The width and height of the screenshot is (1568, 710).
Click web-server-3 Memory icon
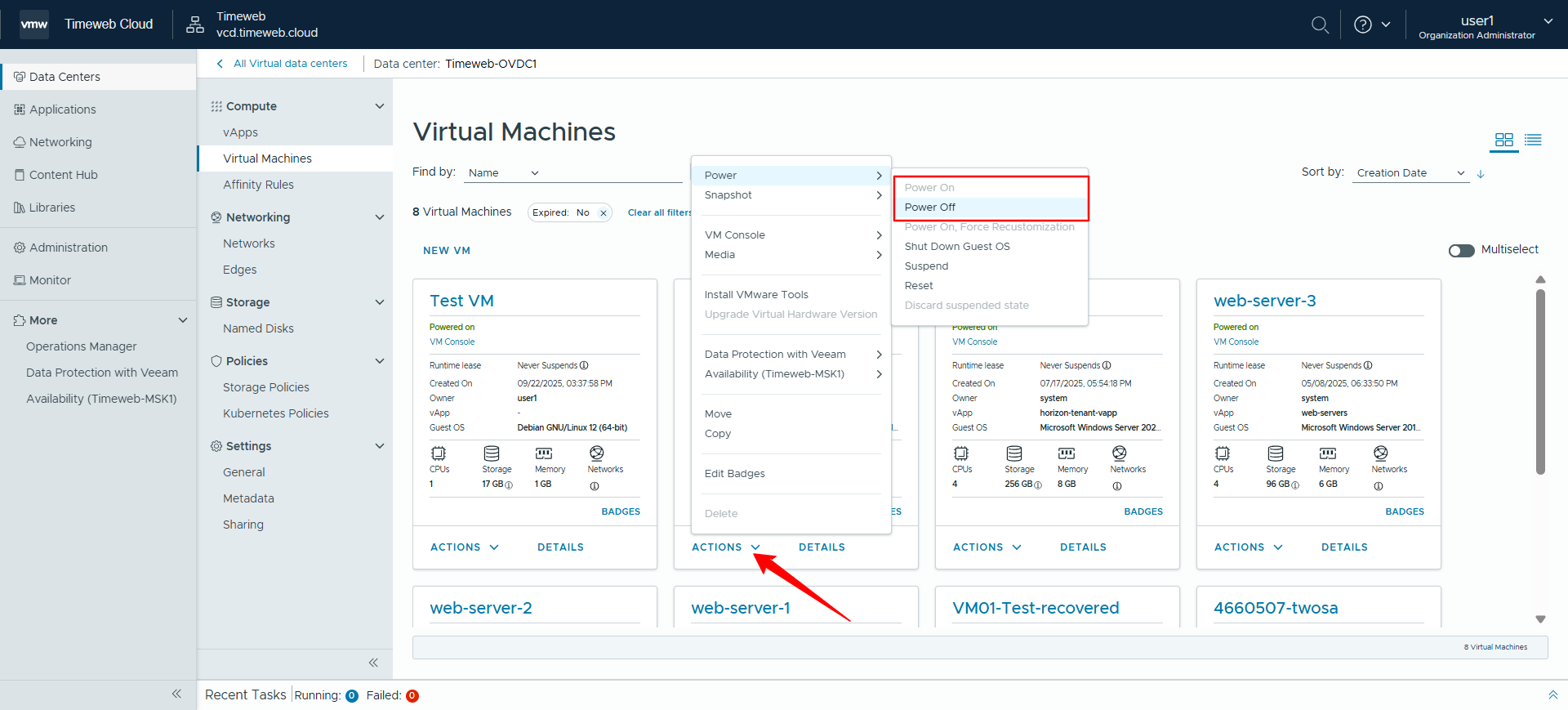pyautogui.click(x=1328, y=453)
